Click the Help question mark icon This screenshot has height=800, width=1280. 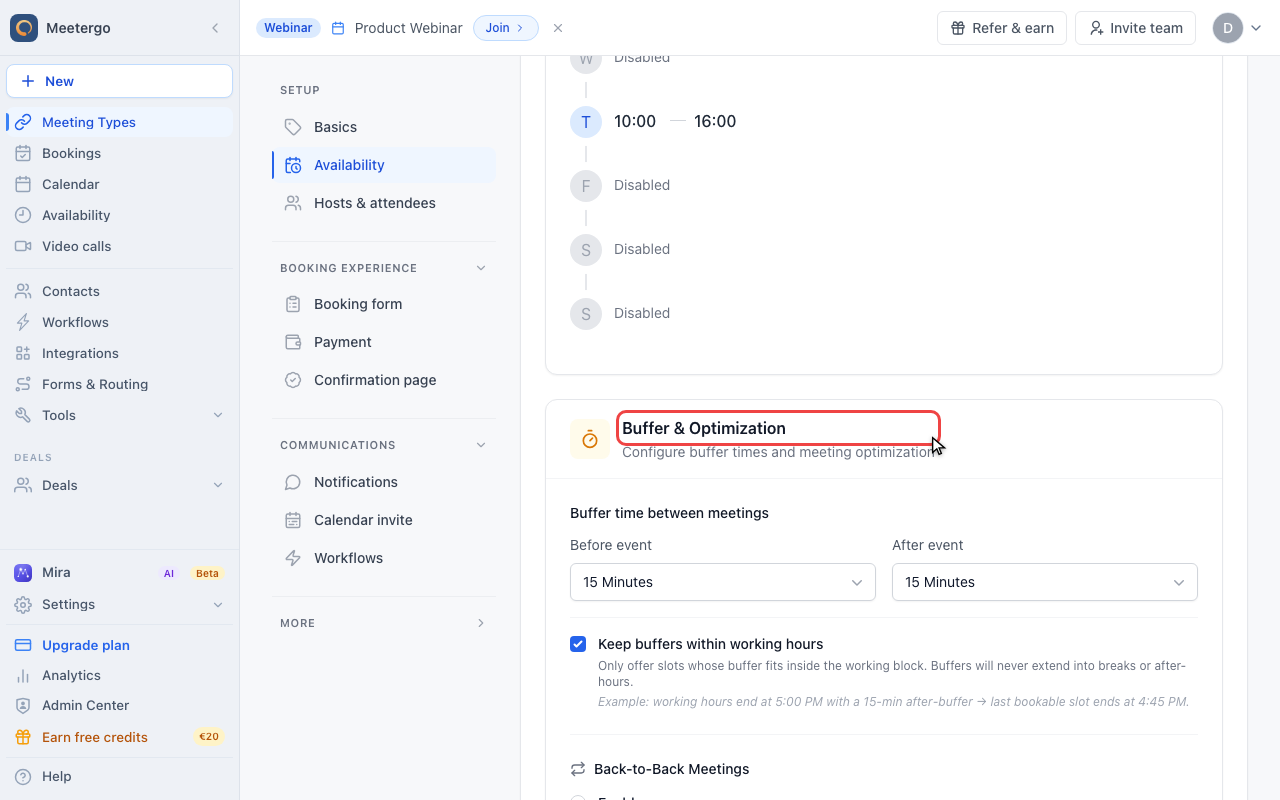click(23, 776)
